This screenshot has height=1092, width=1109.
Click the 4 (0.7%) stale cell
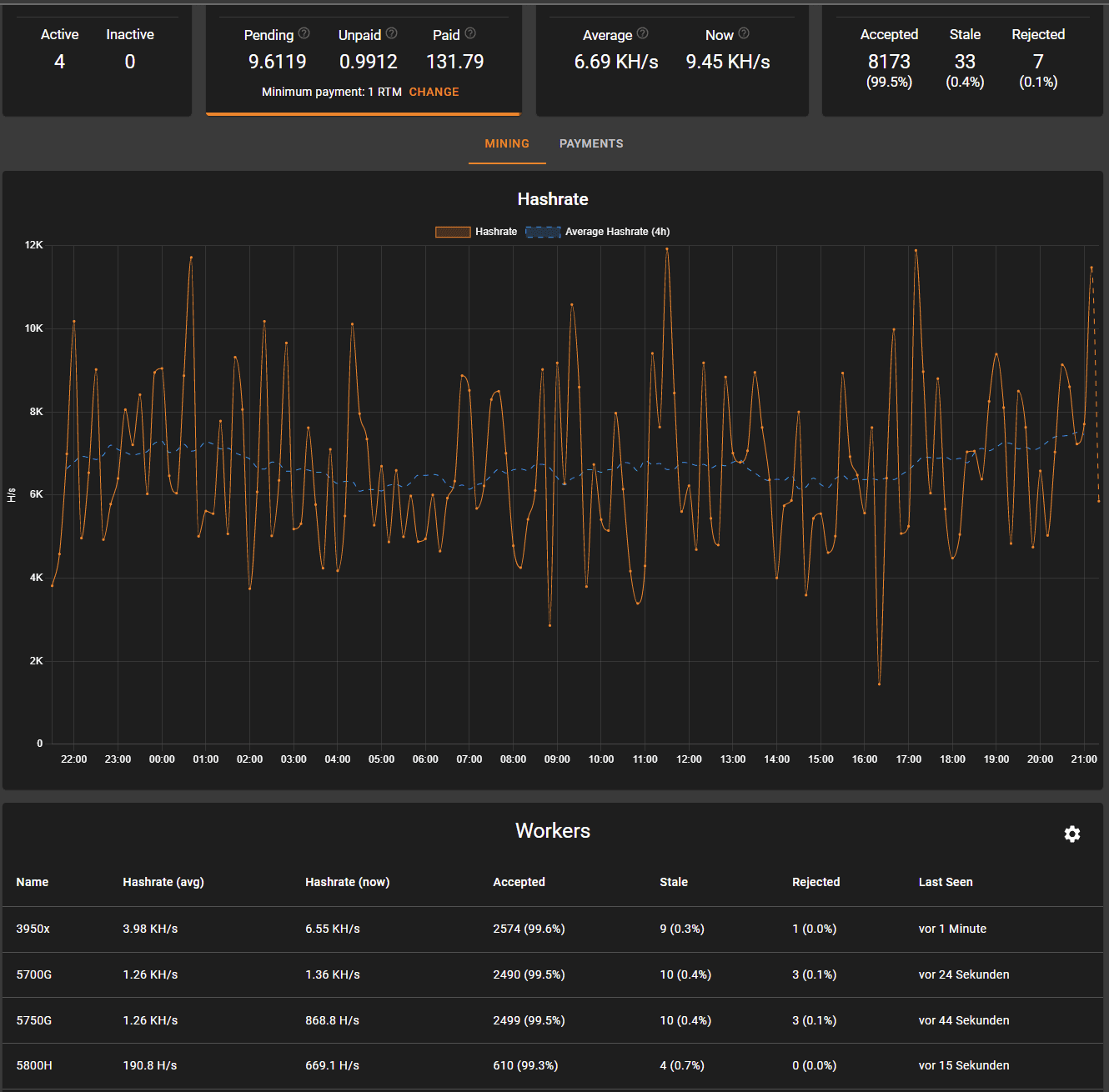[x=682, y=1065]
